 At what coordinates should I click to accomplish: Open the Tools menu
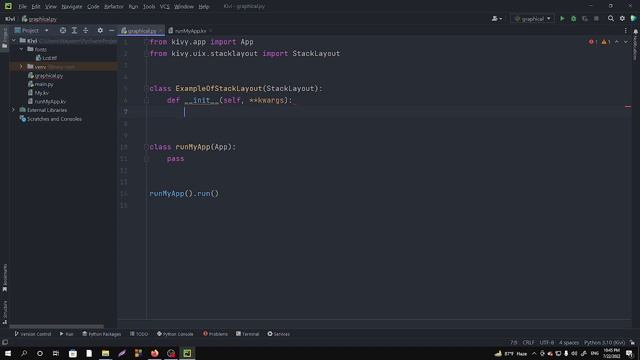[149, 7]
